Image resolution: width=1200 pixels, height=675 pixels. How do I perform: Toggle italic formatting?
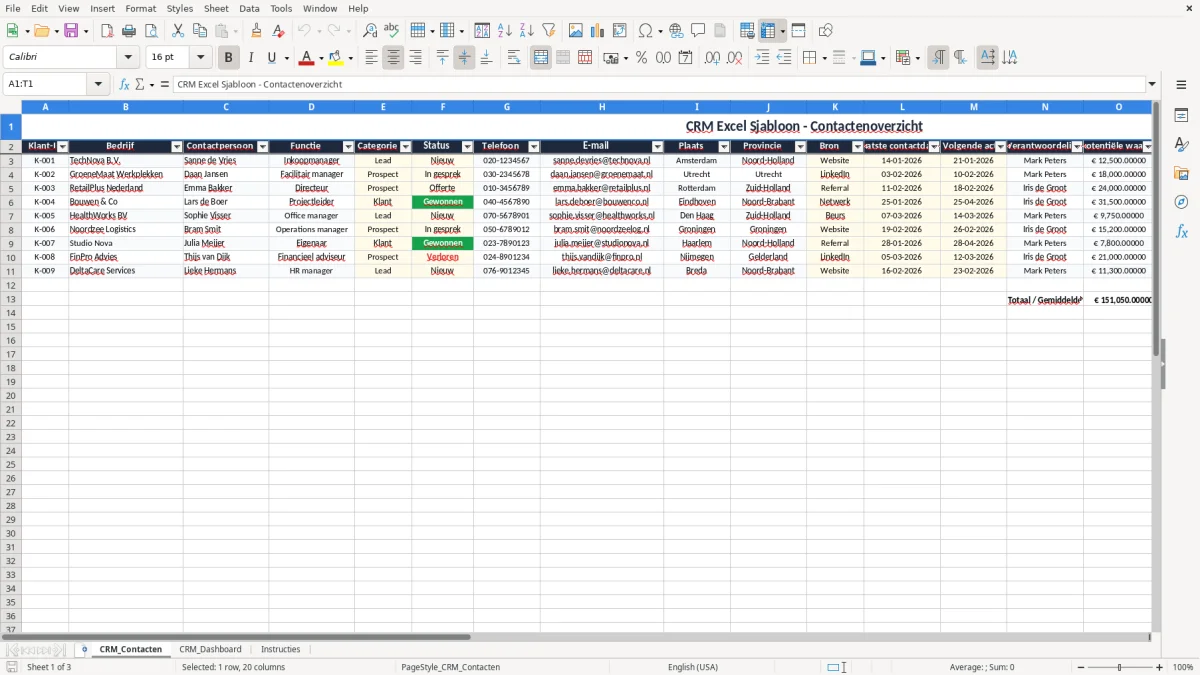point(251,58)
